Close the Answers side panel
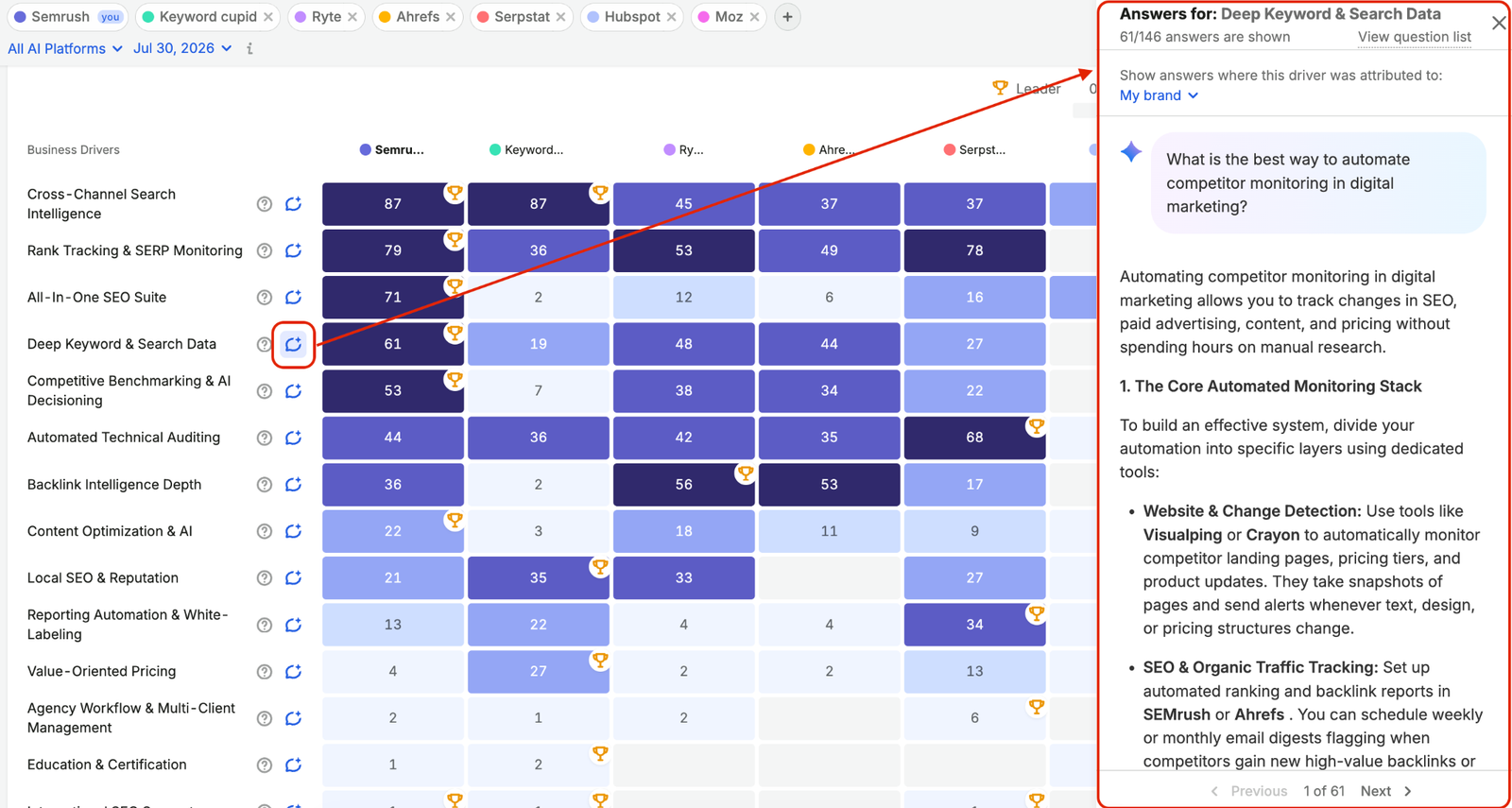This screenshot has height=808, width=1512. tap(1499, 23)
